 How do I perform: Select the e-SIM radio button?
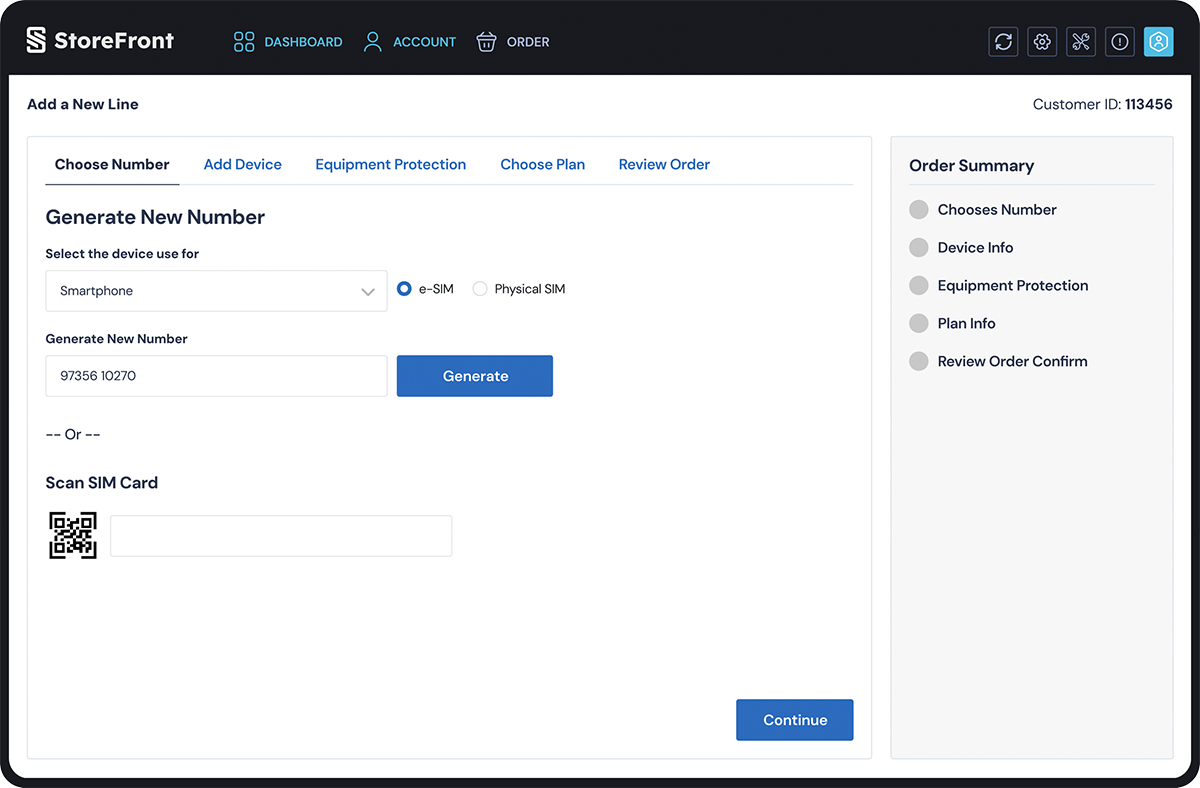click(x=405, y=289)
